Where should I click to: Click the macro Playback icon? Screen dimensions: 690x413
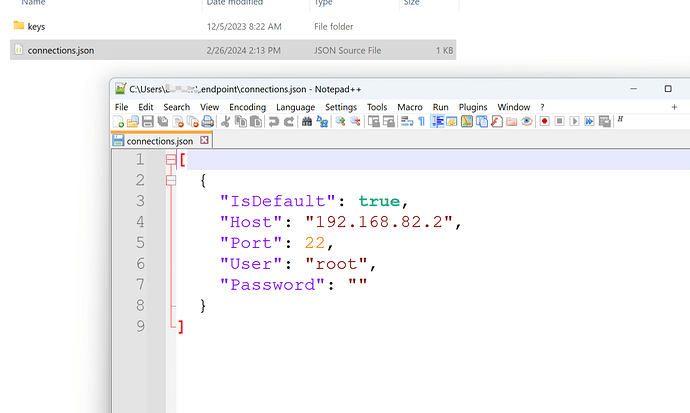pyautogui.click(x=574, y=121)
